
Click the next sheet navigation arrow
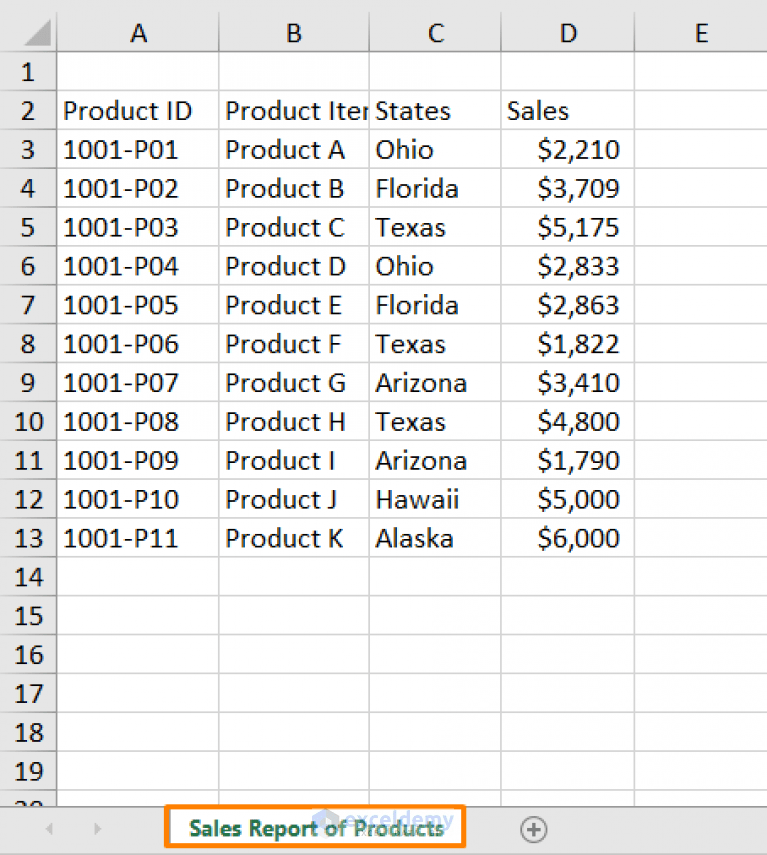point(96,829)
